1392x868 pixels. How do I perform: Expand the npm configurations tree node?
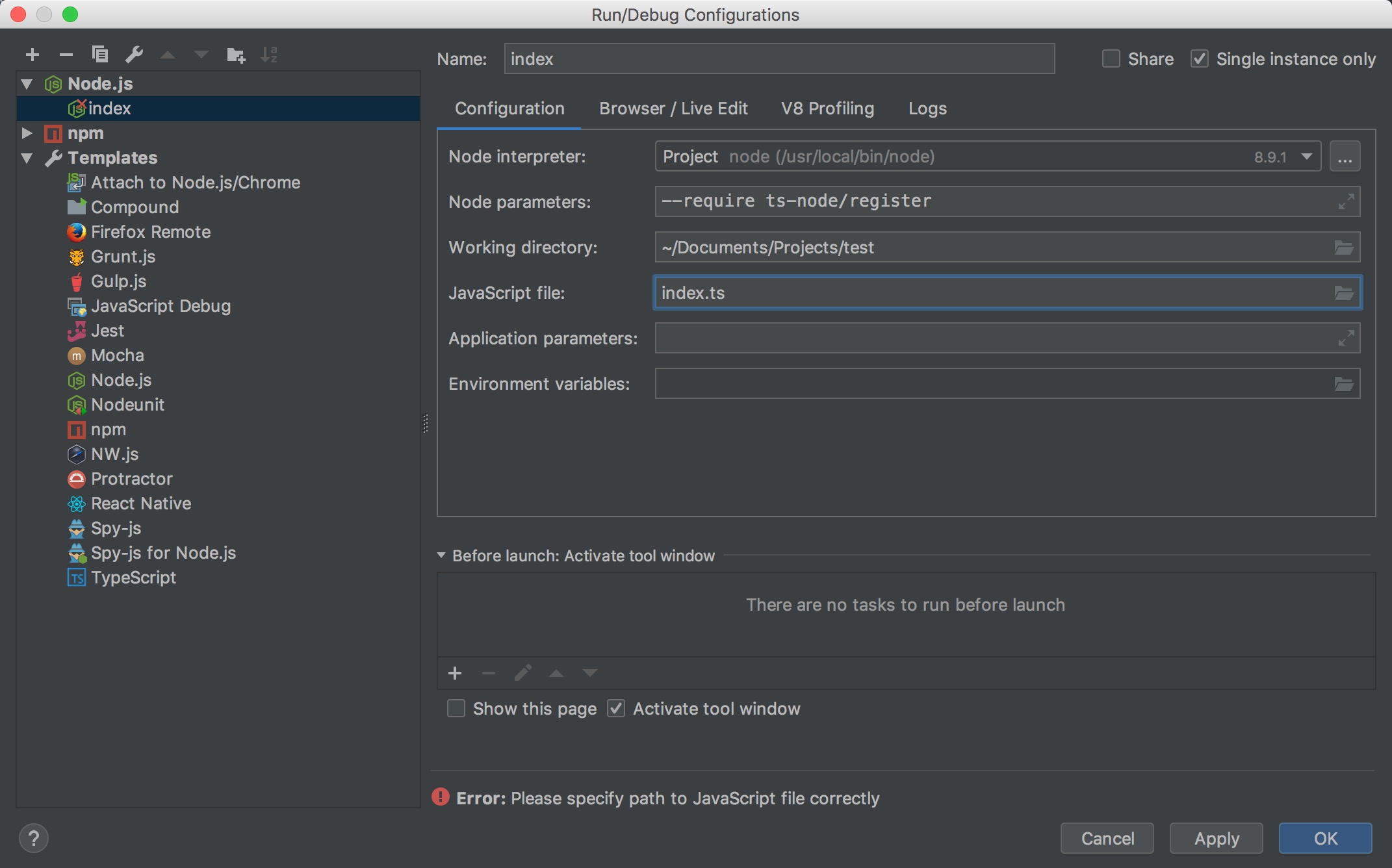click(x=27, y=133)
